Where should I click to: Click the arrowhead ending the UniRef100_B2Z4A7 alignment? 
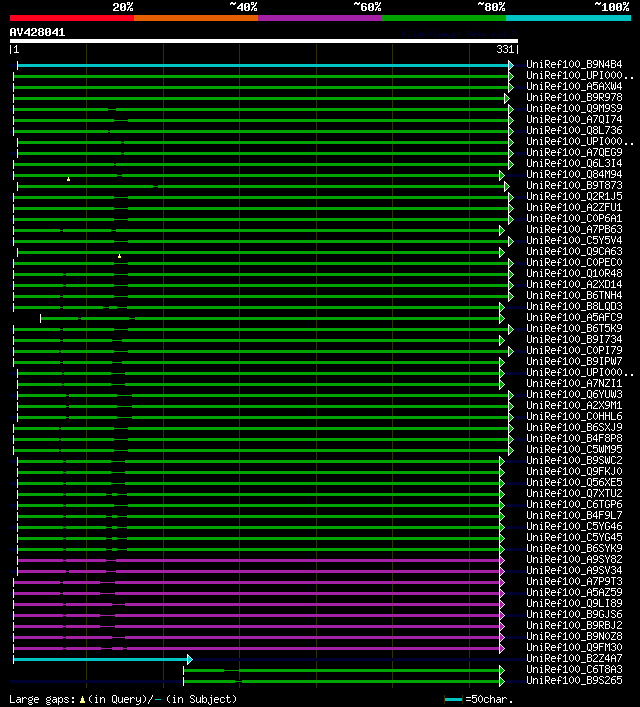190,660
